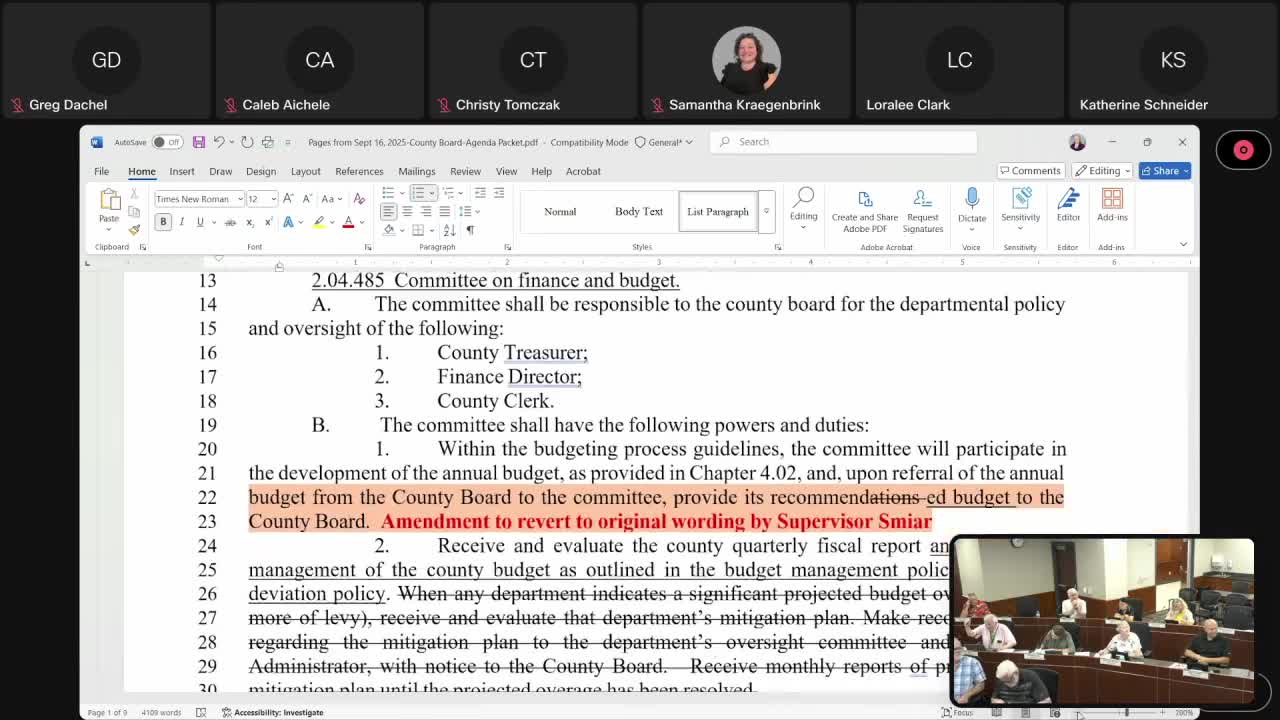Image resolution: width=1280 pixels, height=720 pixels.
Task: Toggle show paragraph marks
Action: click(x=470, y=230)
